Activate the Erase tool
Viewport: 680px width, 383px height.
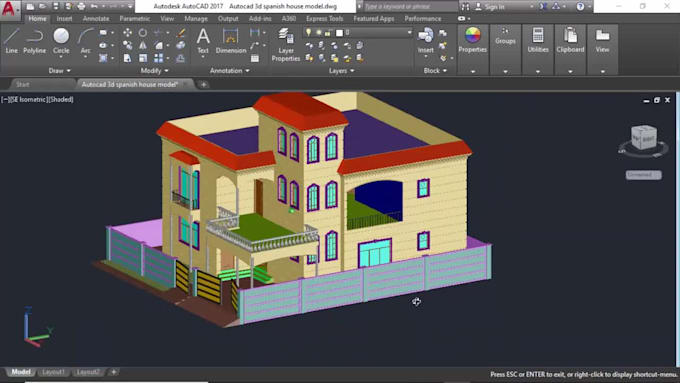point(181,33)
